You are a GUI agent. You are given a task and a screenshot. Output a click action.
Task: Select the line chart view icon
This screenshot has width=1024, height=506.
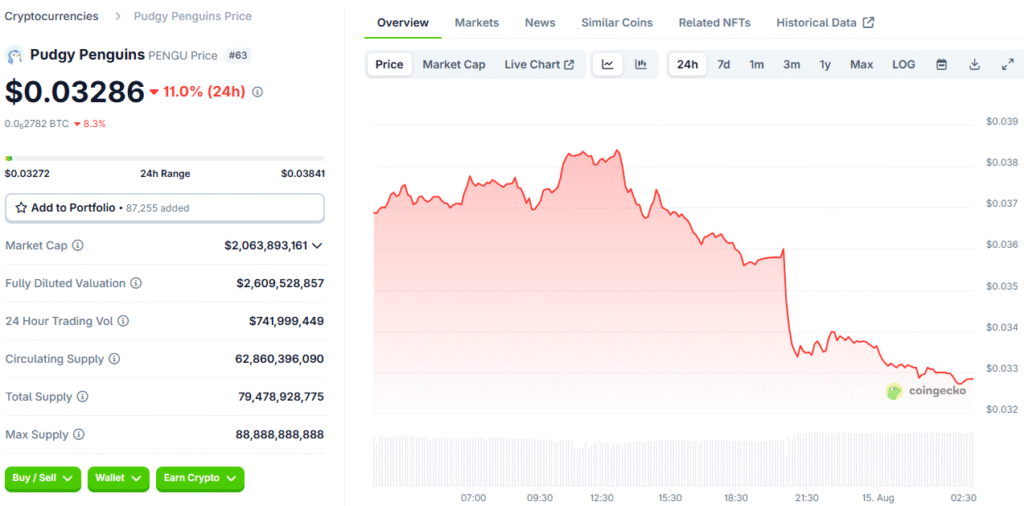[607, 65]
